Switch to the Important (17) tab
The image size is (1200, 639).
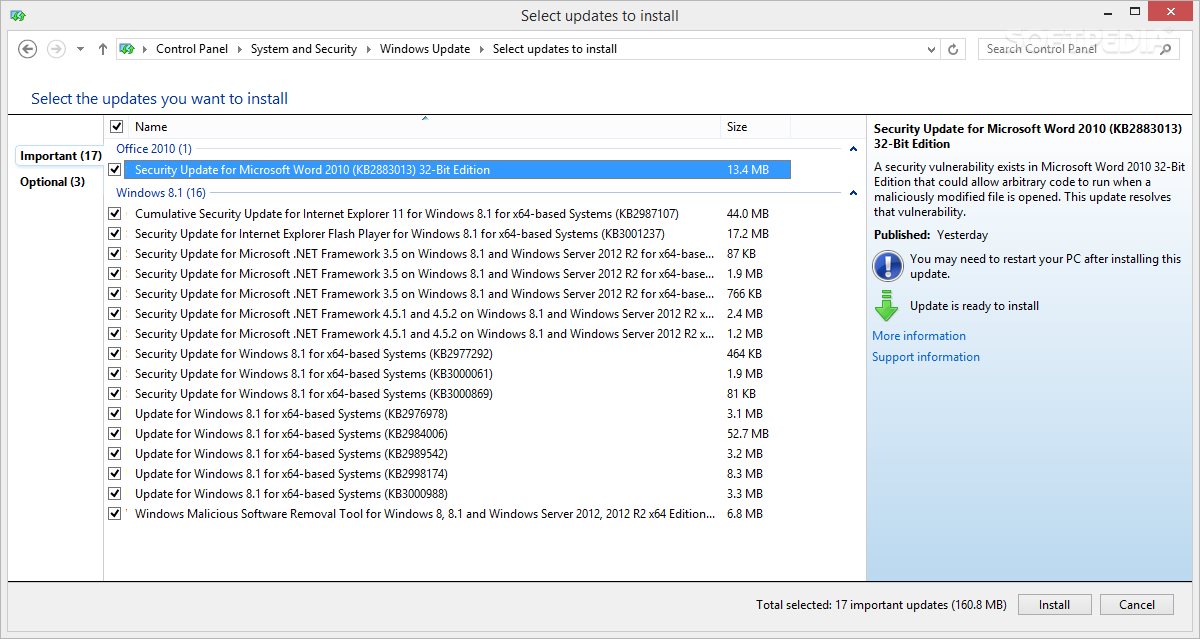(x=61, y=156)
